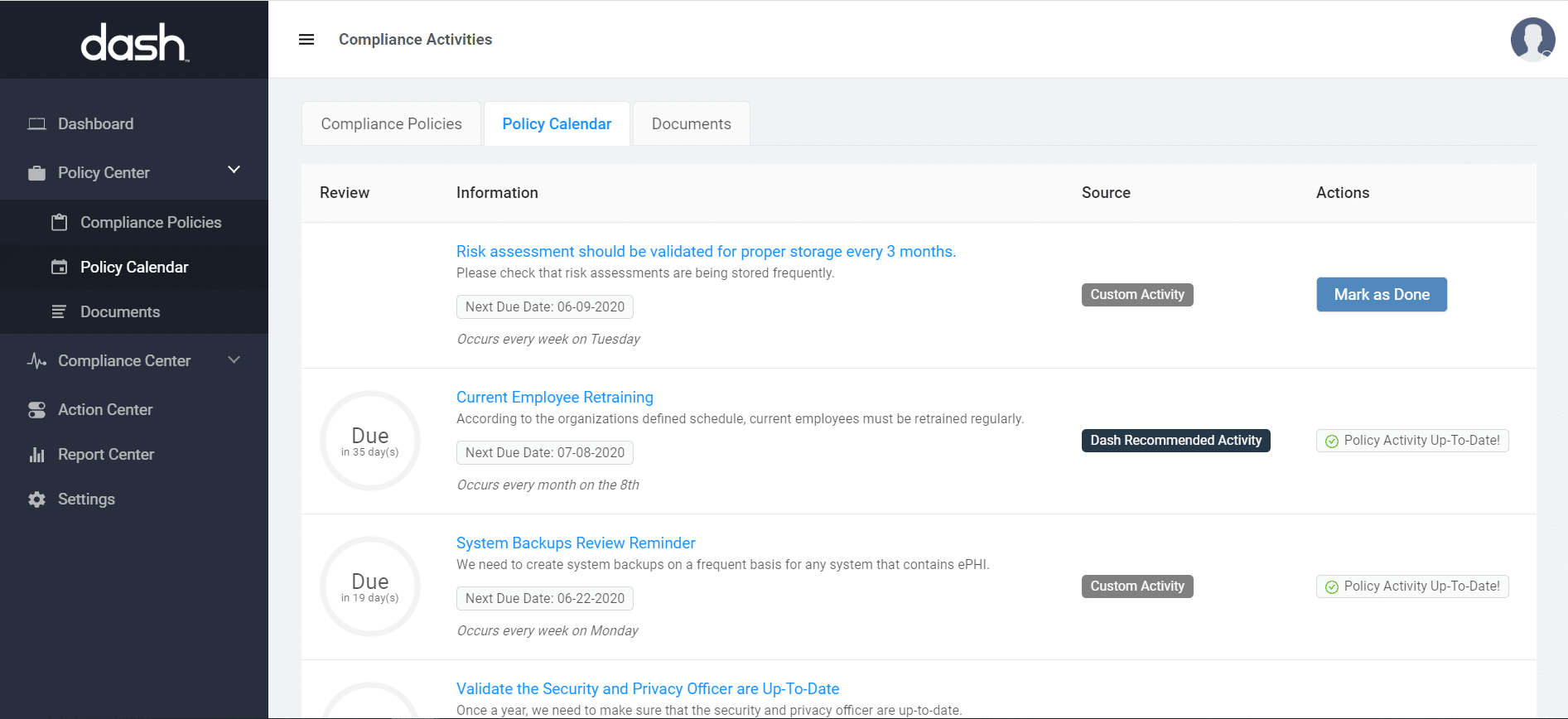Expand the Compliance Center chevron
Viewport: 1568px width, 719px height.
click(x=234, y=360)
